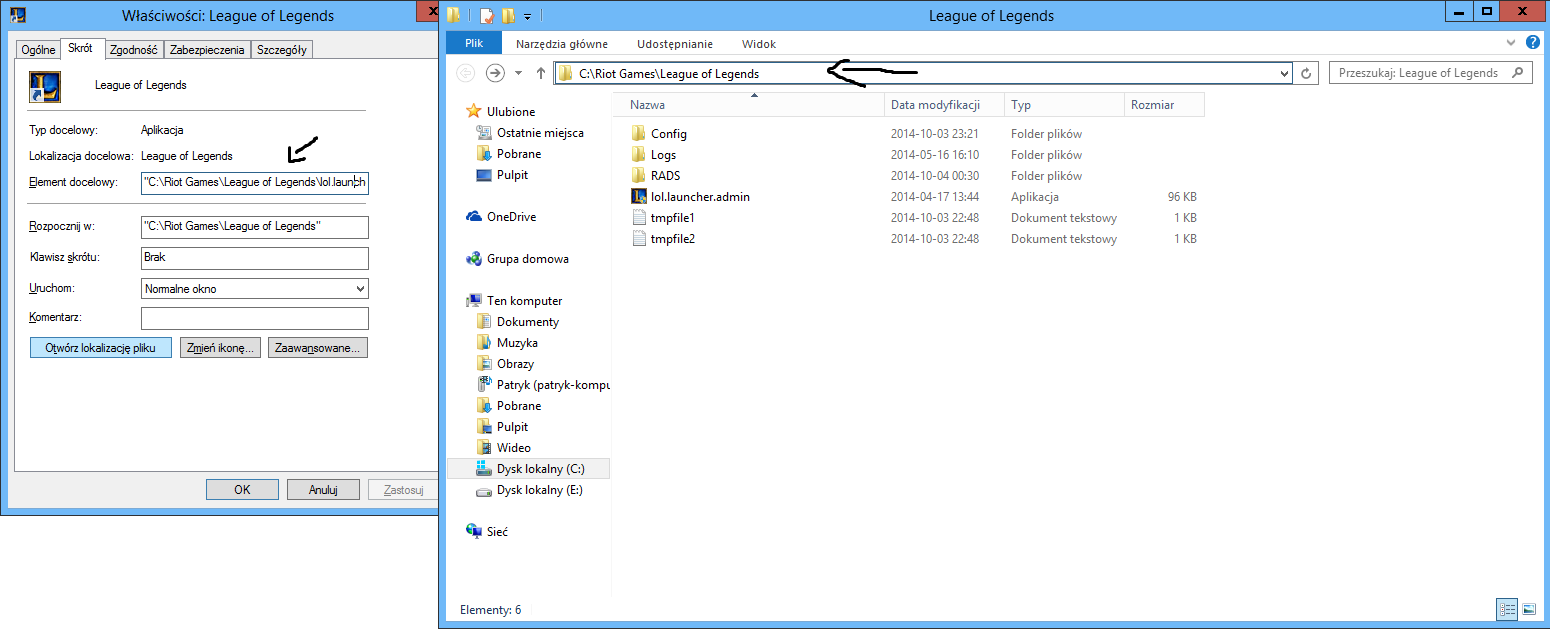Go back with Explorer back arrow
The height and width of the screenshot is (629, 1550).
[465, 73]
